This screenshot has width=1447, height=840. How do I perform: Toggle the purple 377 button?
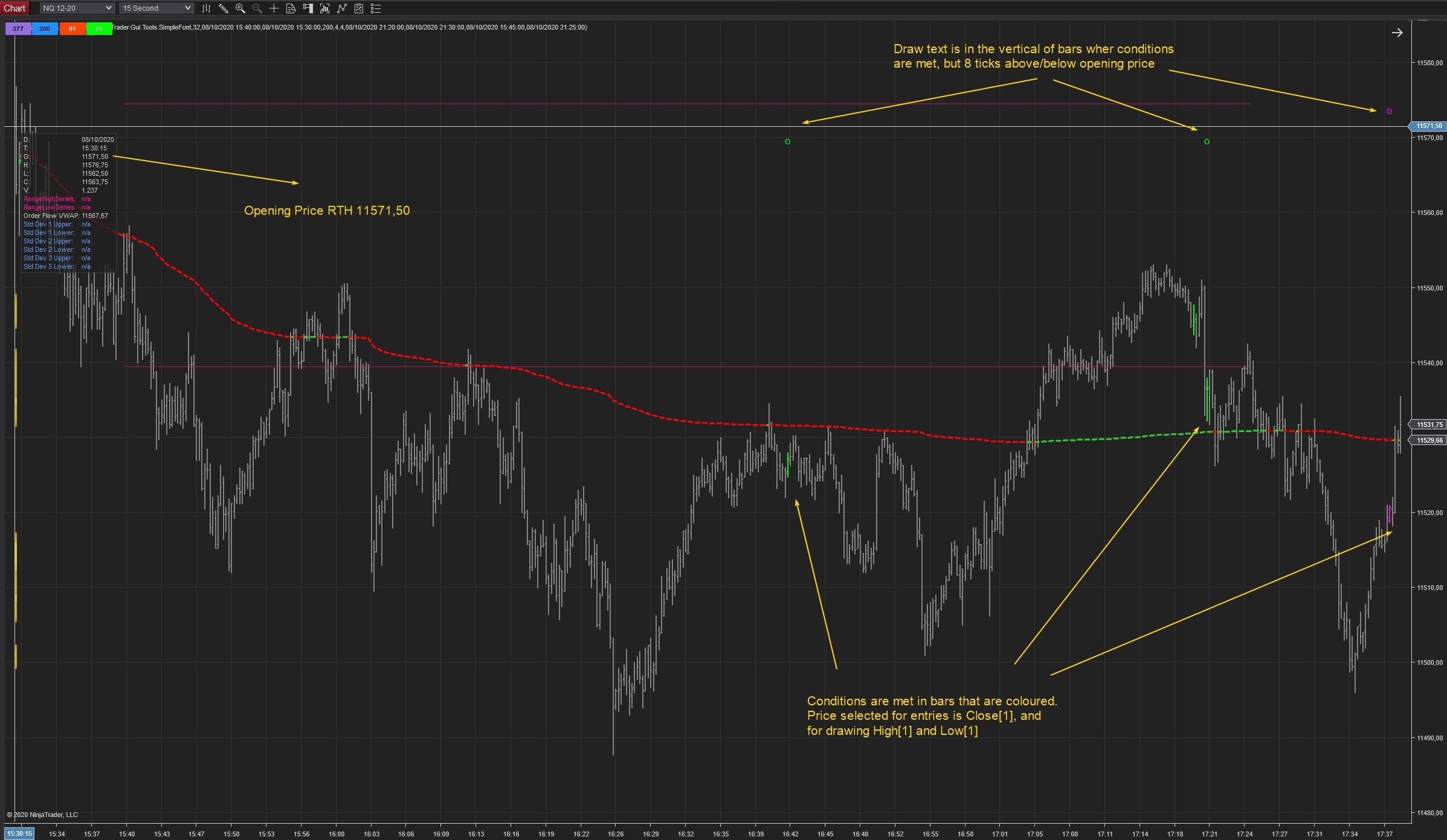18,28
